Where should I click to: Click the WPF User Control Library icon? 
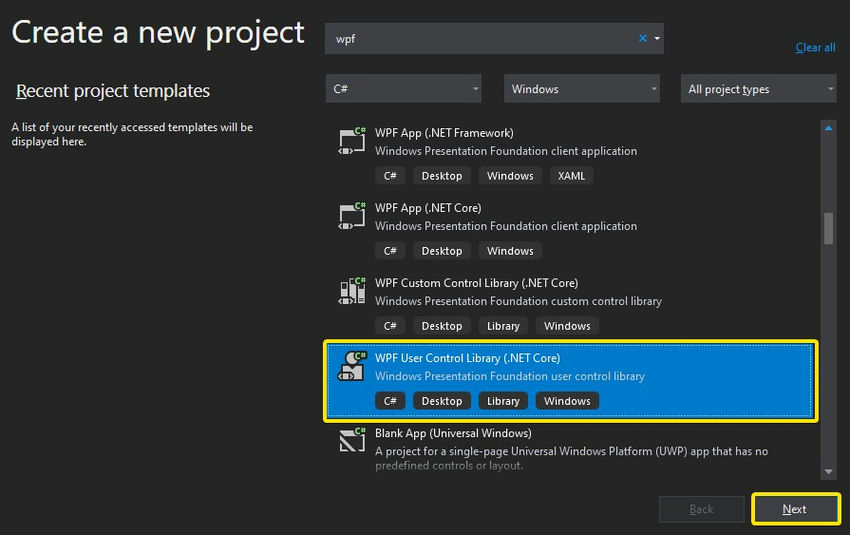click(352, 366)
